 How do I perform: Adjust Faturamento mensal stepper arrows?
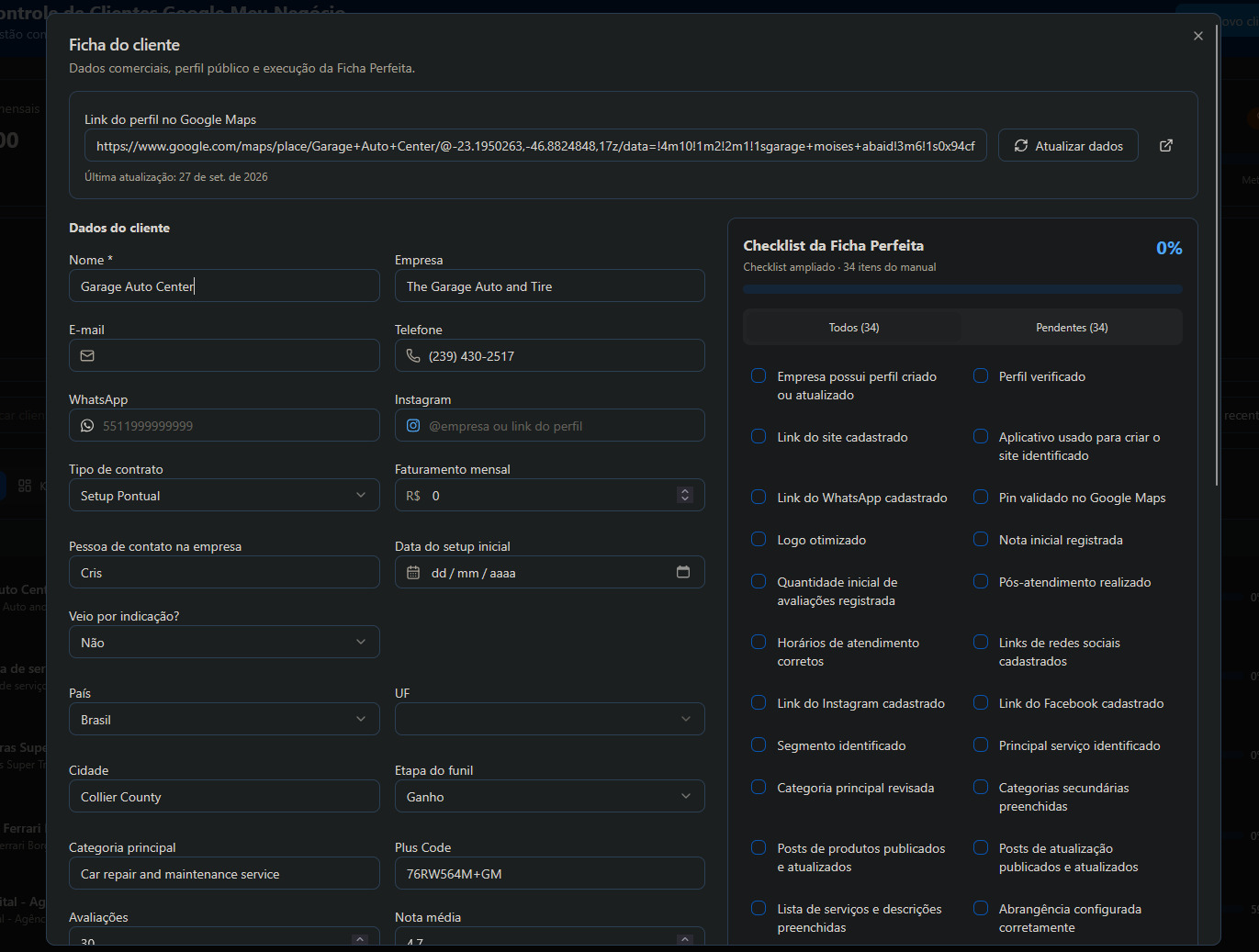[x=685, y=495]
